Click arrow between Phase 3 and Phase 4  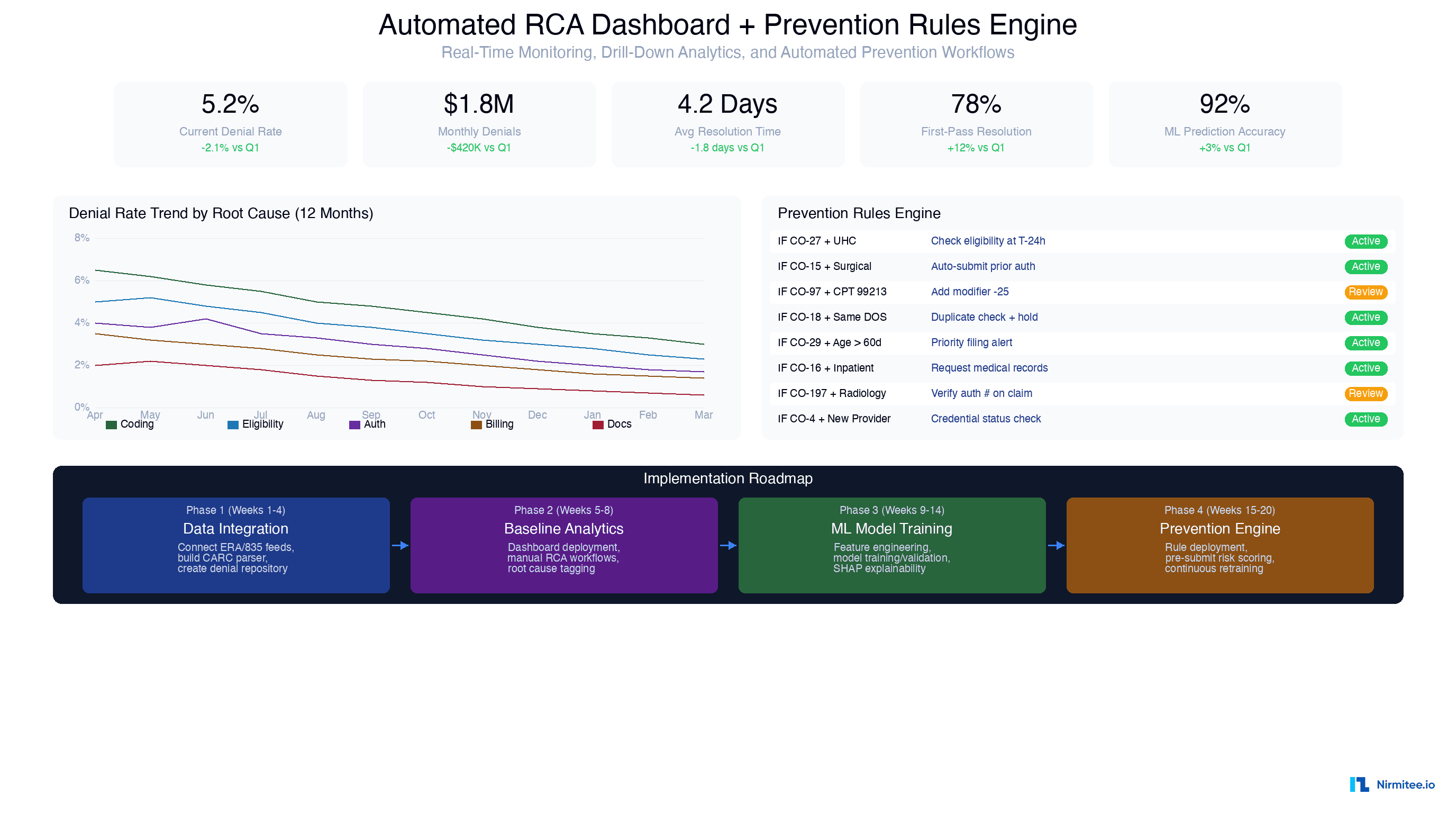(1056, 546)
